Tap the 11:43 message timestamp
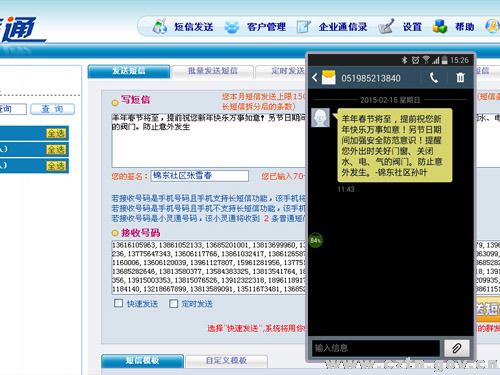This screenshot has width=500, height=375. (346, 189)
